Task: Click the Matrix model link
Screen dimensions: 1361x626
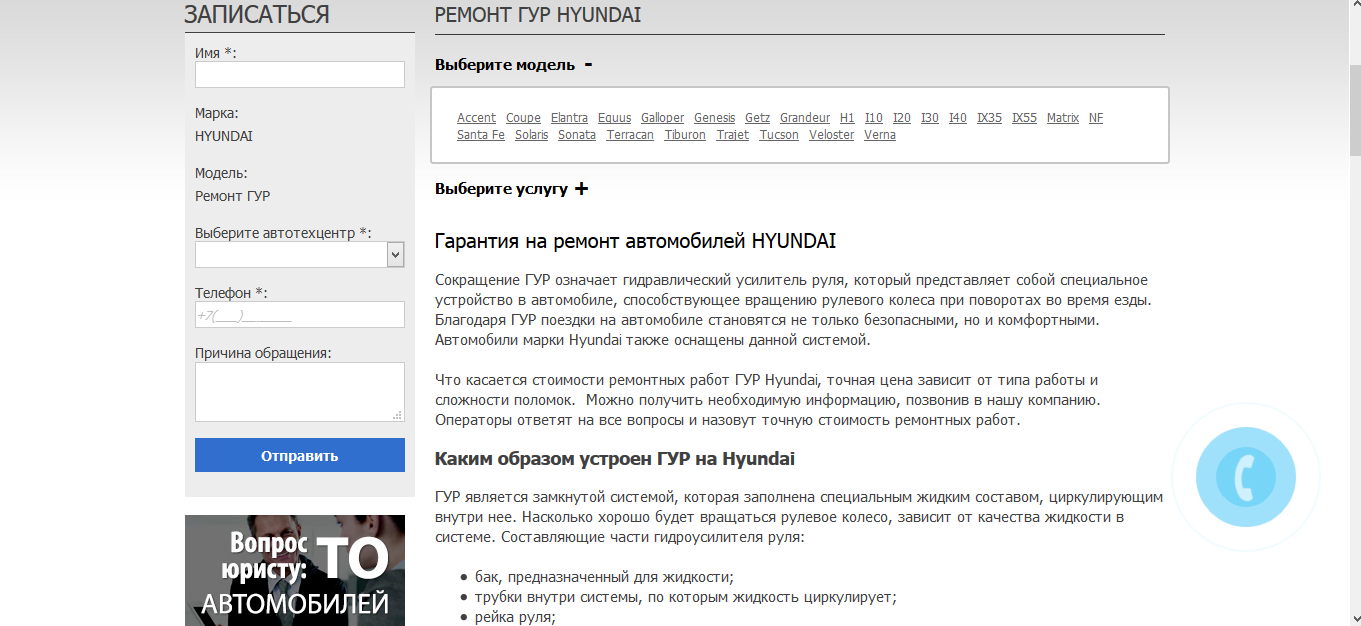Action: (x=1063, y=118)
